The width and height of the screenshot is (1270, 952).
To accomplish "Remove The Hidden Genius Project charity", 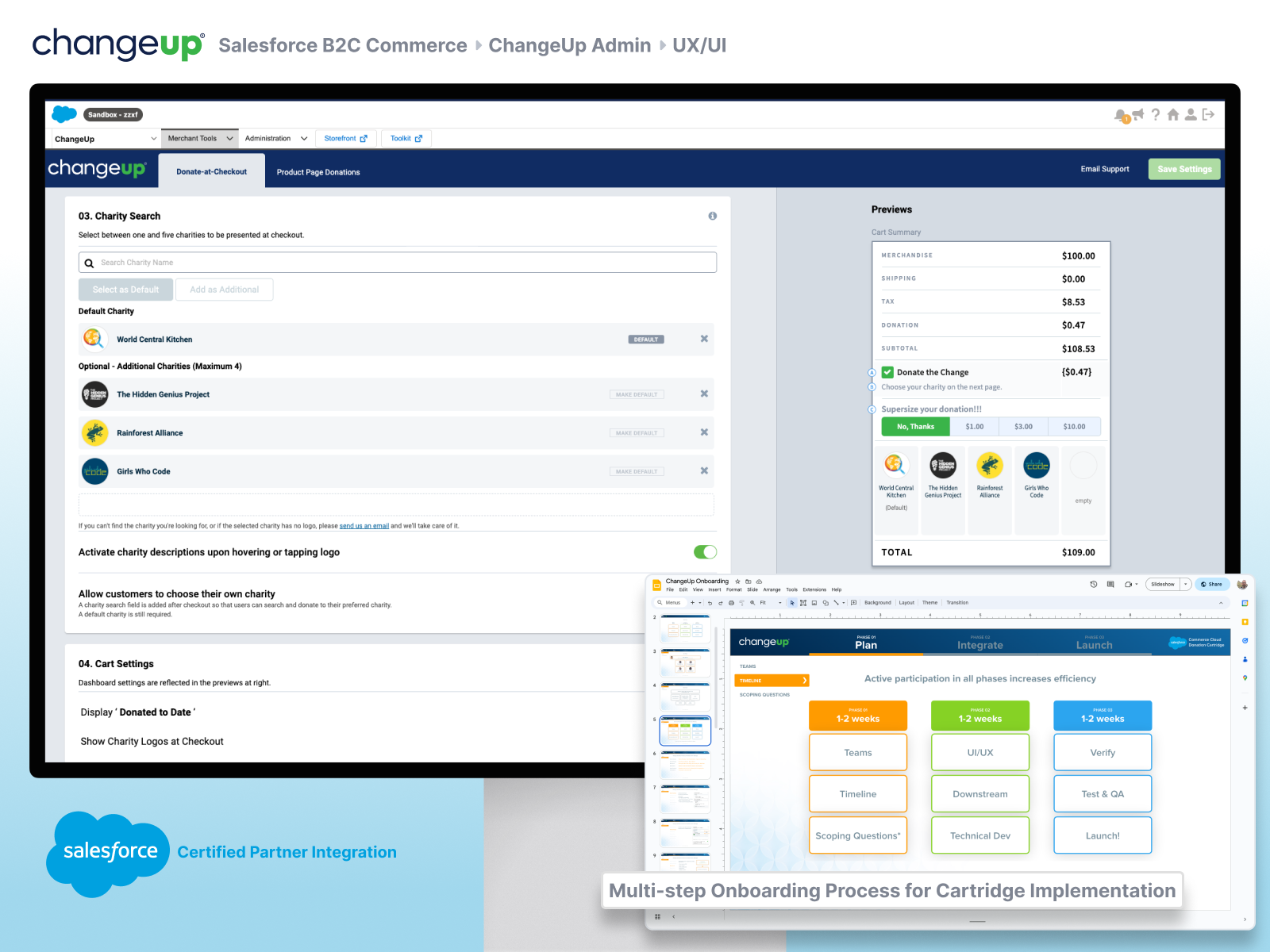I will (704, 393).
